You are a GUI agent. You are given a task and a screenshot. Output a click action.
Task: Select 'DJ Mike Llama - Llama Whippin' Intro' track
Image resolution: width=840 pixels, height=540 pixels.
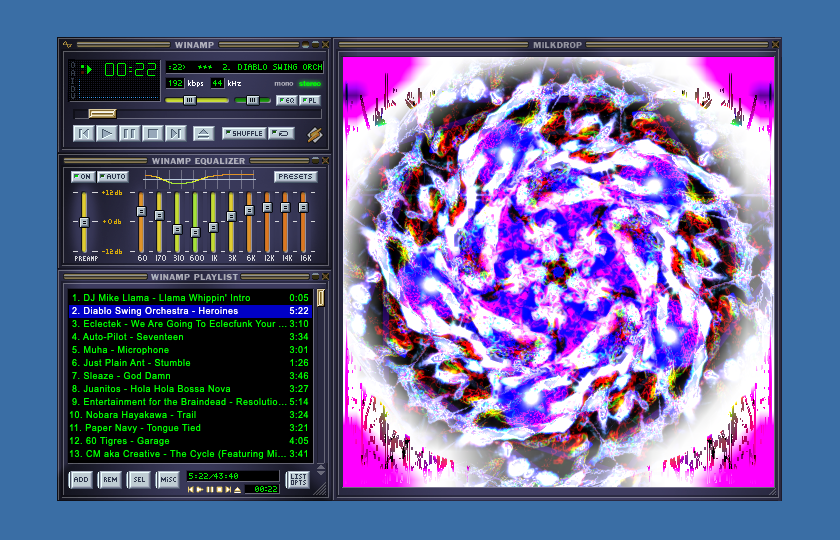pyautogui.click(x=190, y=298)
